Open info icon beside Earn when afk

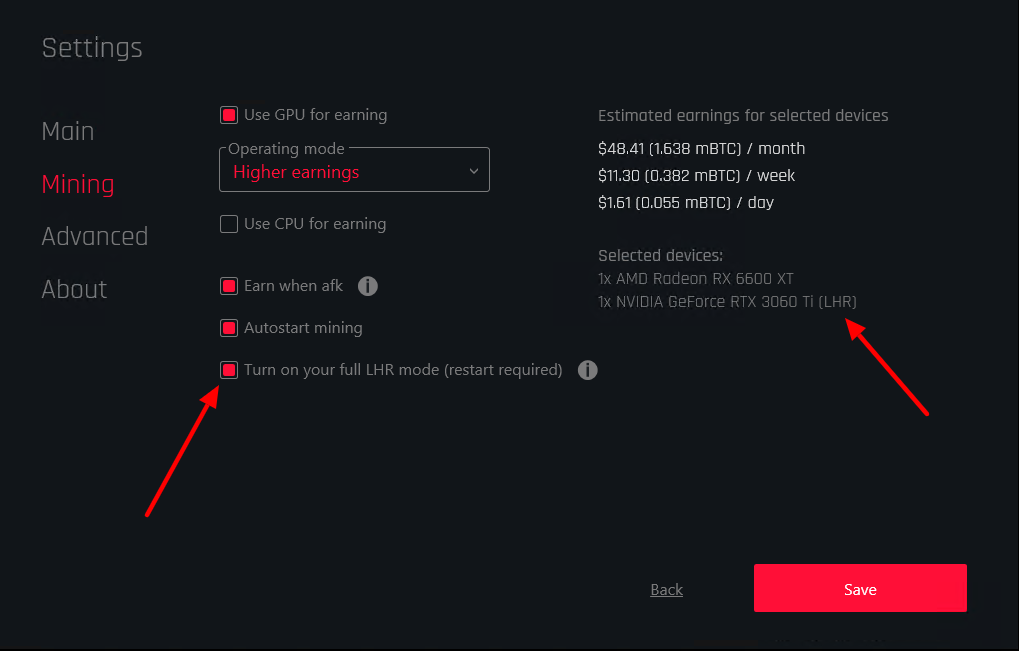368,286
